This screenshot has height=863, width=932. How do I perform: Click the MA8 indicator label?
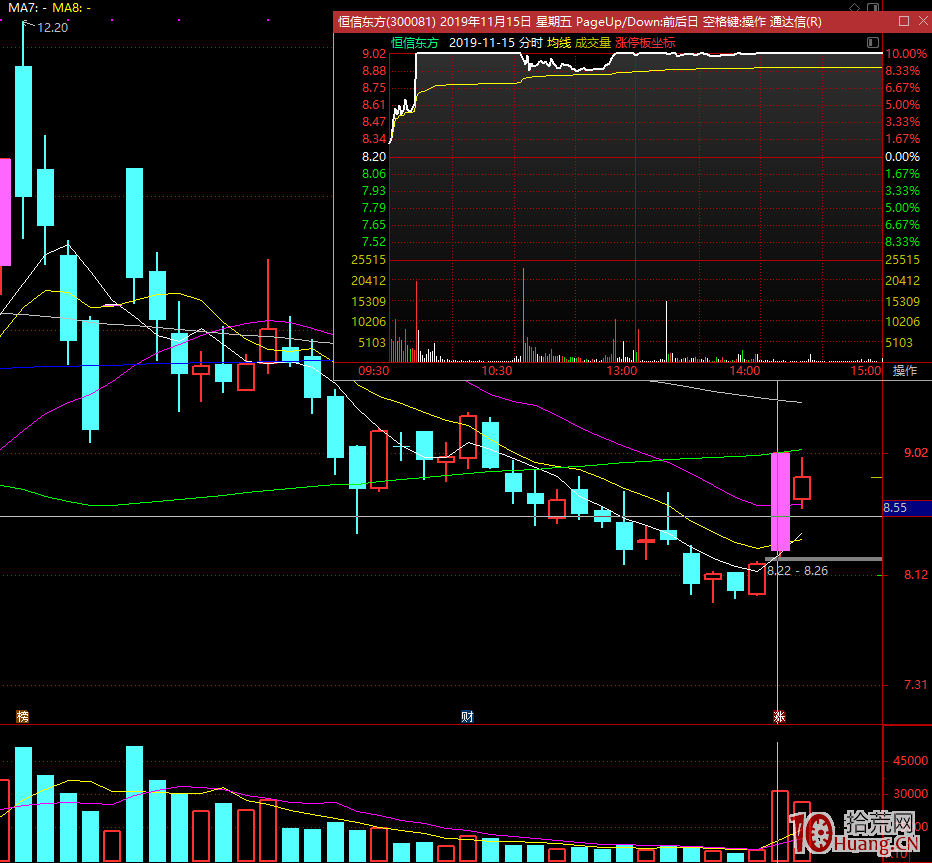(x=70, y=8)
